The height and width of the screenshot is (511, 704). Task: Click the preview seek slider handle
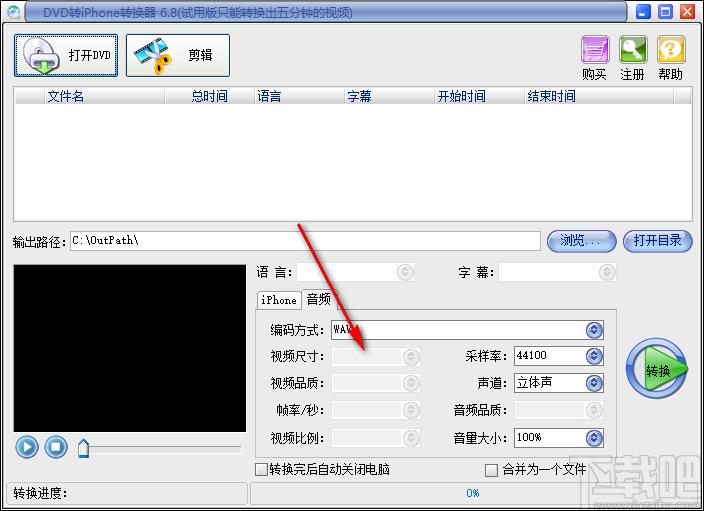[x=84, y=448]
